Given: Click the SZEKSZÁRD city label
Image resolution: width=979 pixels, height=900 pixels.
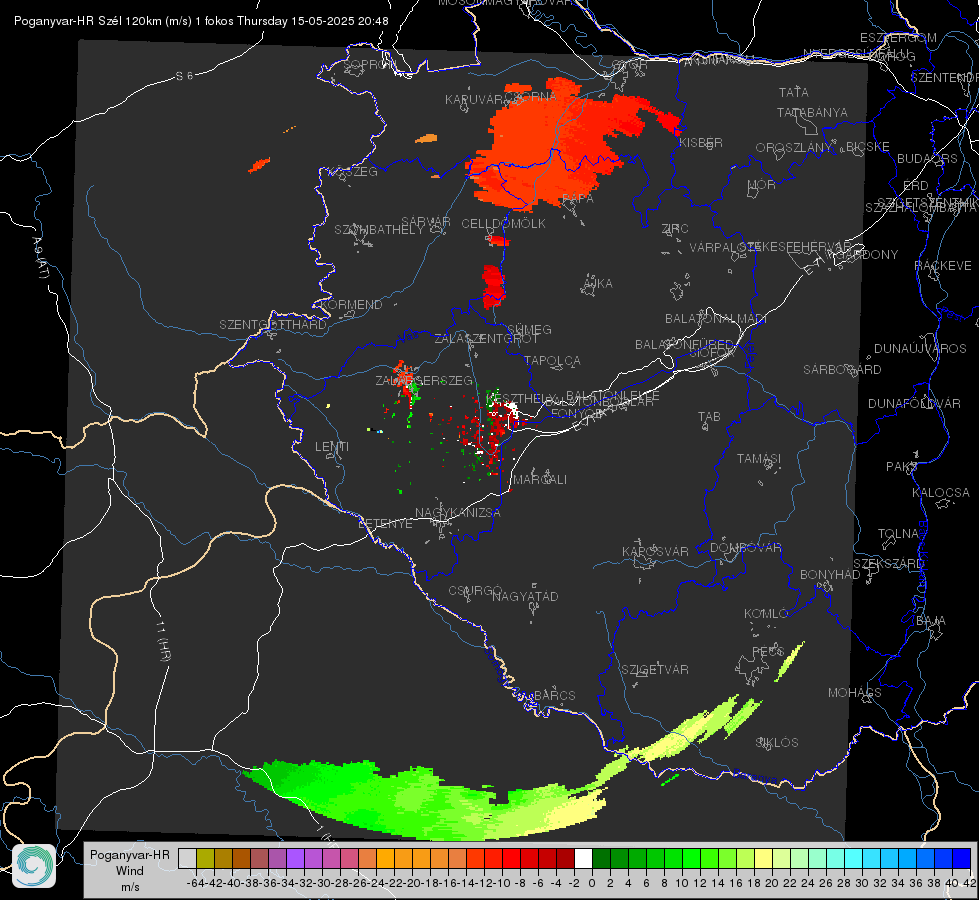Looking at the screenshot, I should click(x=888, y=564).
